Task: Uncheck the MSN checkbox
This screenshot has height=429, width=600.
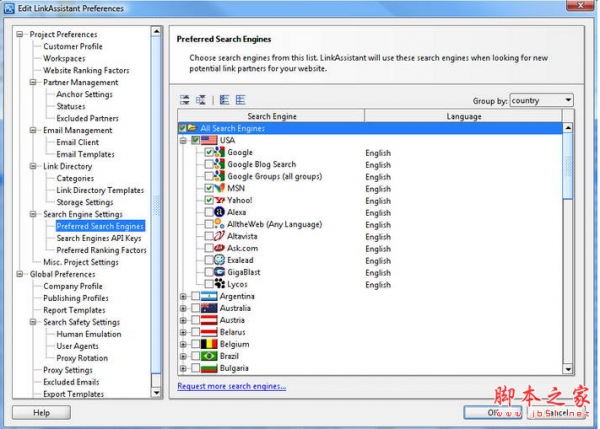Action: [x=209, y=188]
